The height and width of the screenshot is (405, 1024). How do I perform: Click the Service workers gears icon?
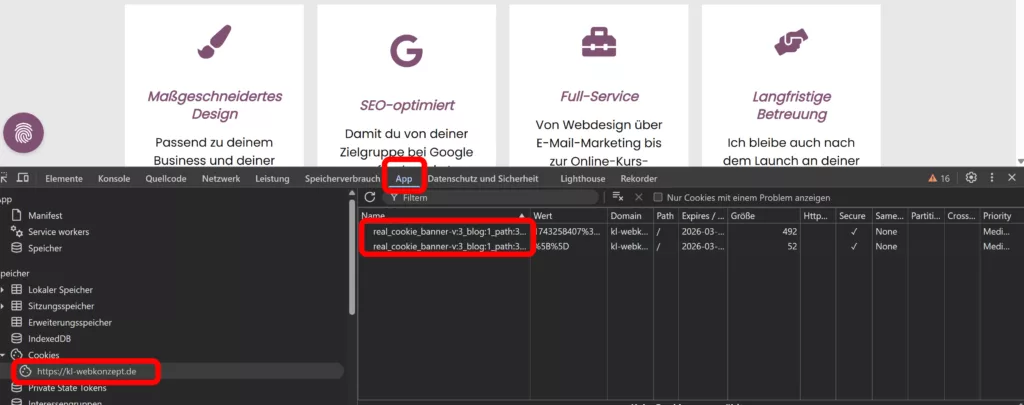[x=17, y=231]
